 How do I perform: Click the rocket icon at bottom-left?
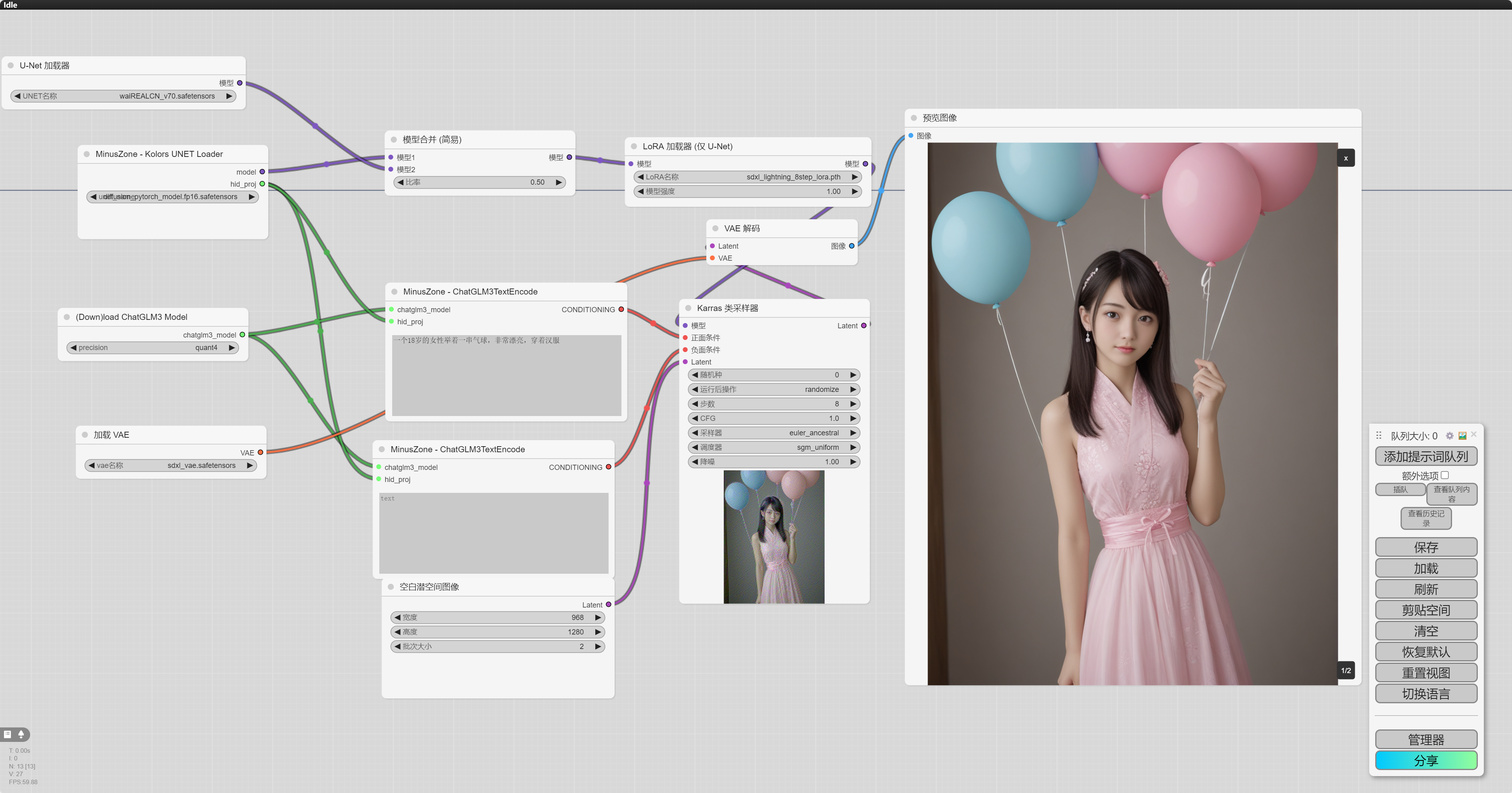click(21, 734)
